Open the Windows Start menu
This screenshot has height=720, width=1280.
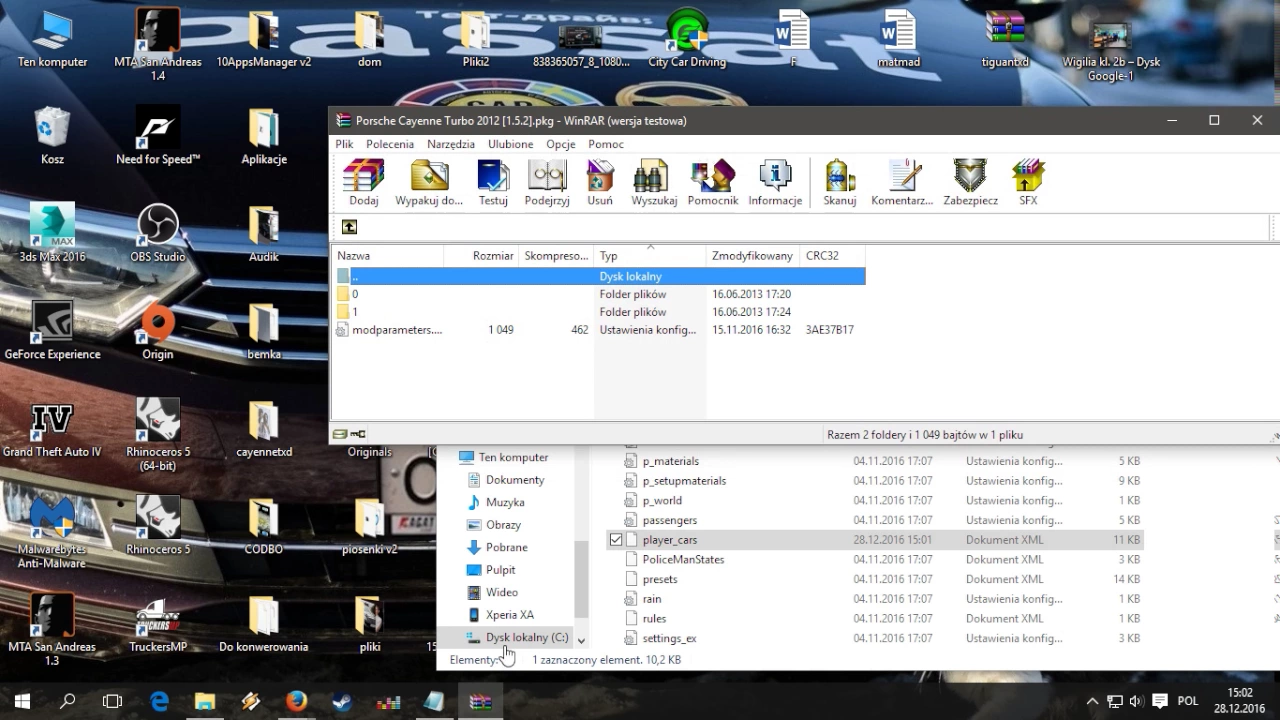tap(22, 702)
